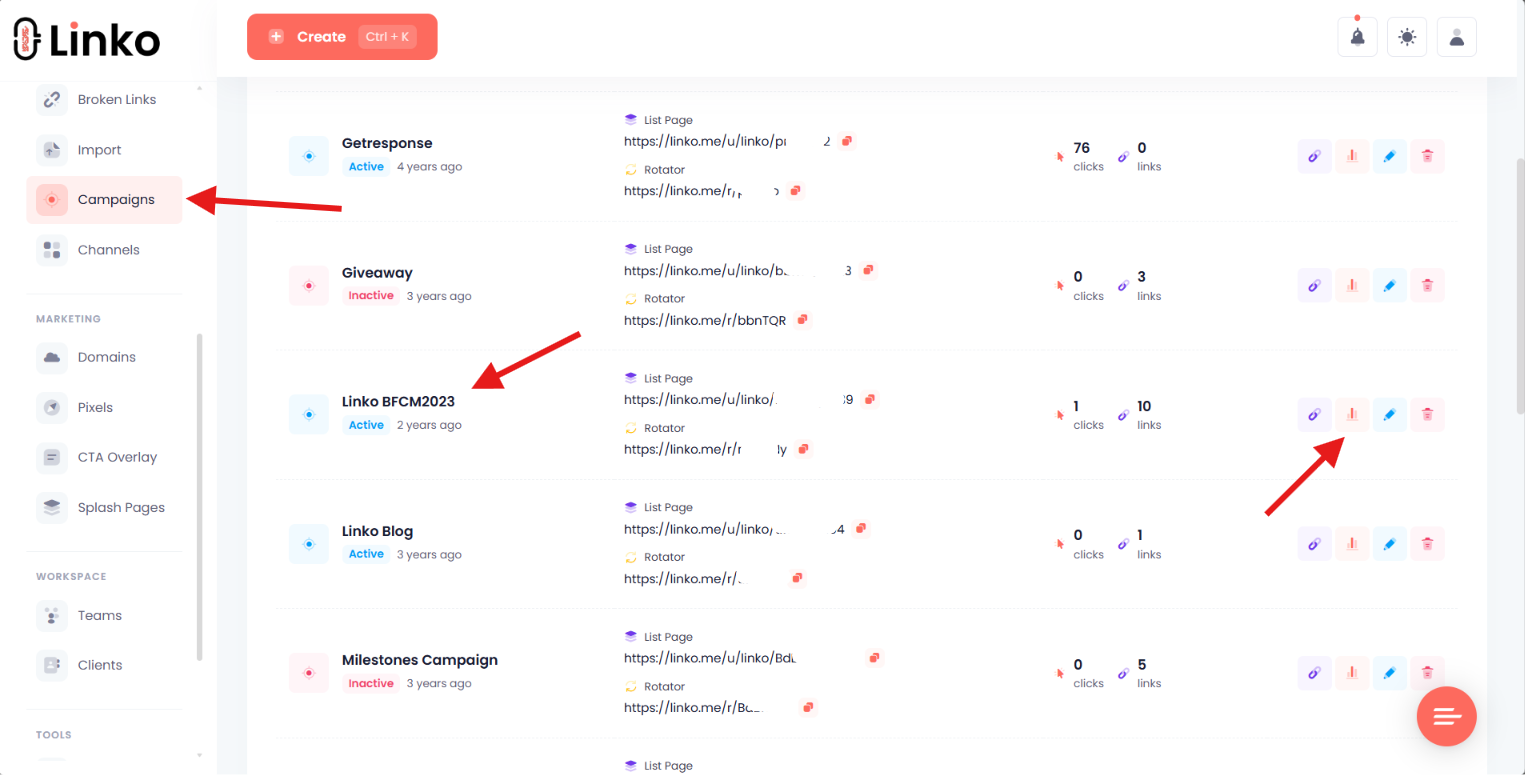
Task: Open the Linko BFCM2023 campaign name
Action: tap(398, 402)
